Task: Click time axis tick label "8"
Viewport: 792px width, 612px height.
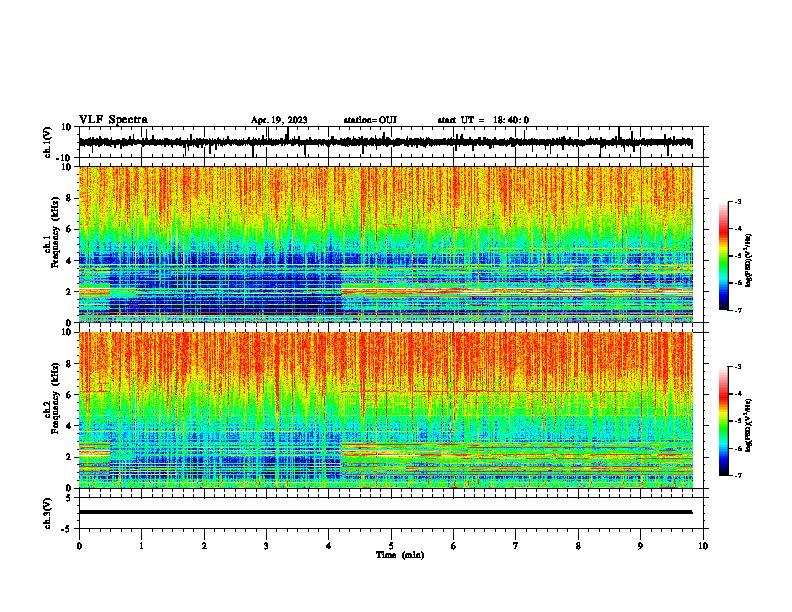Action: click(578, 546)
